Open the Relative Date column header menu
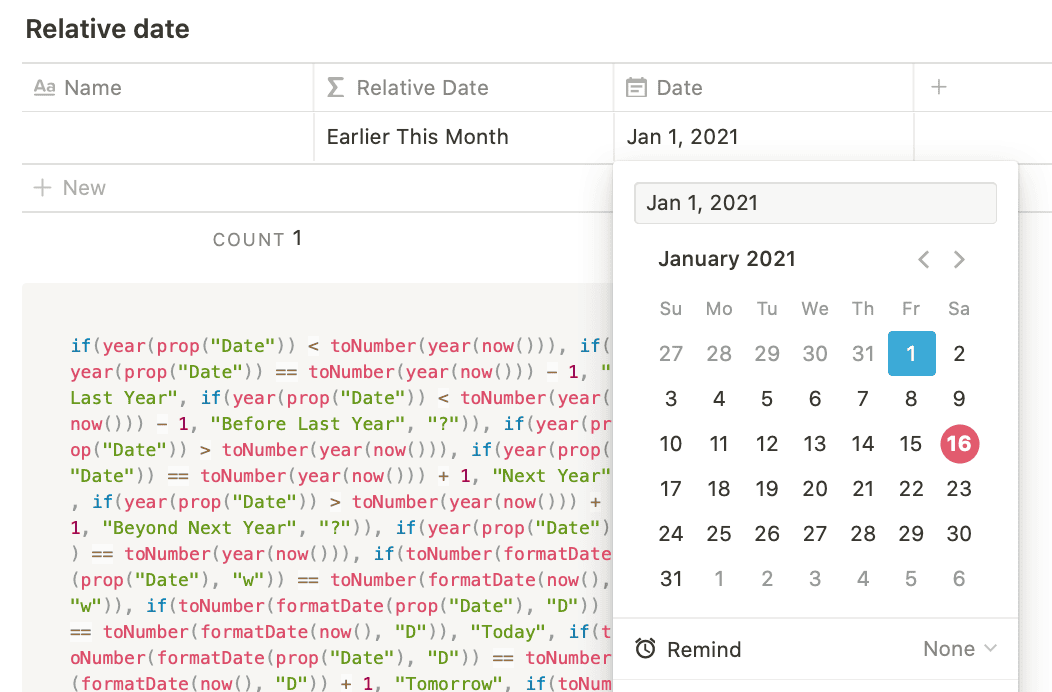 tap(422, 88)
